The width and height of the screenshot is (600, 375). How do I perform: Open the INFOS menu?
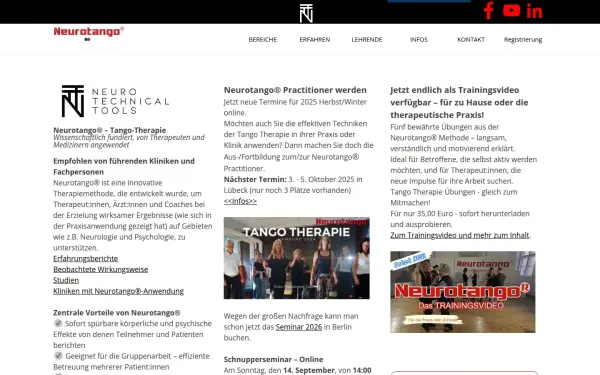pyautogui.click(x=419, y=39)
